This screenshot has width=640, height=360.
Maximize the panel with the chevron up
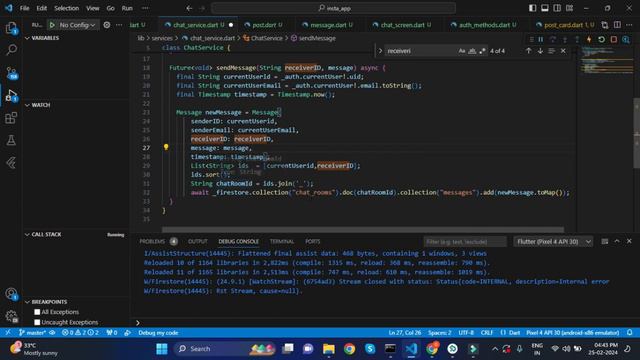(617, 242)
